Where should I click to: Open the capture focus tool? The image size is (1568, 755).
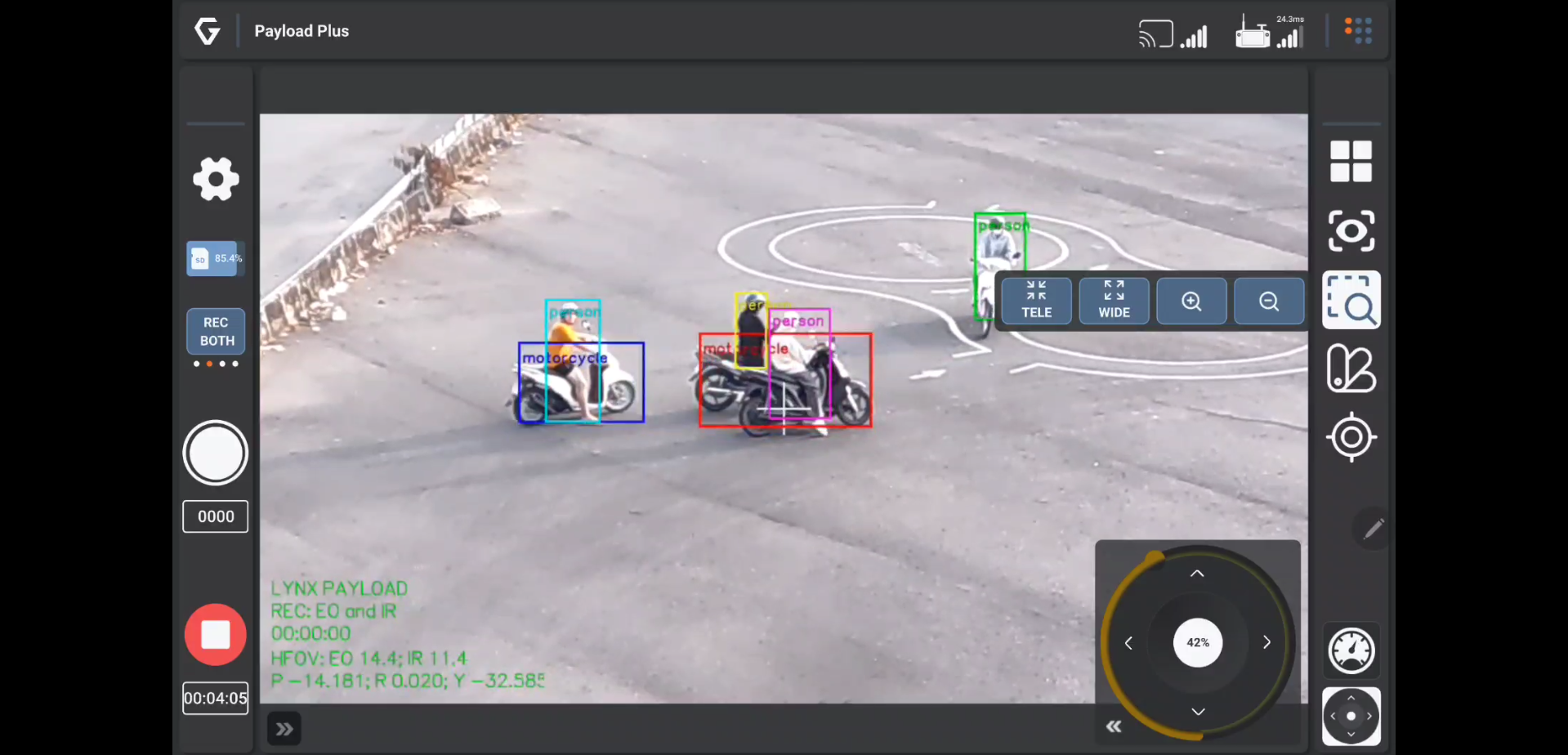click(1351, 230)
